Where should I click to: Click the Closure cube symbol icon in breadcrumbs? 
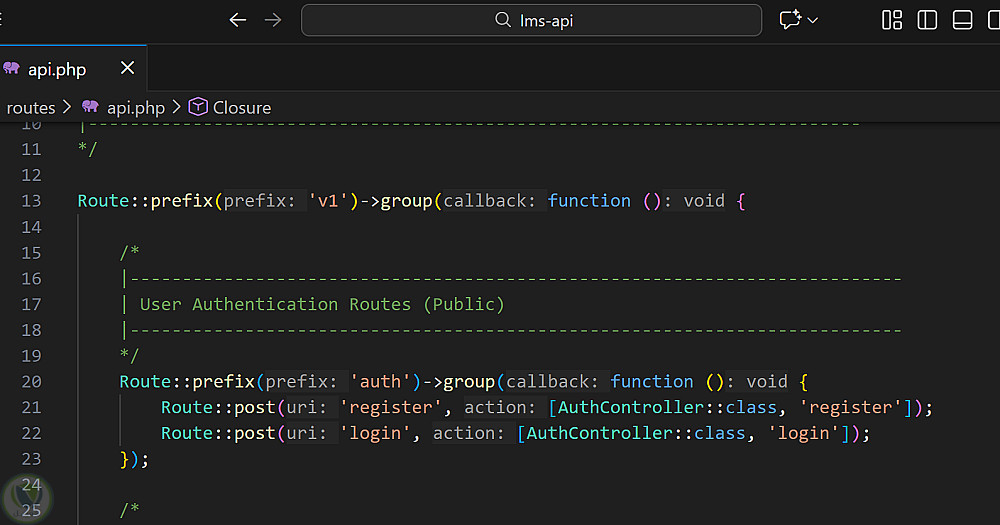(x=198, y=107)
